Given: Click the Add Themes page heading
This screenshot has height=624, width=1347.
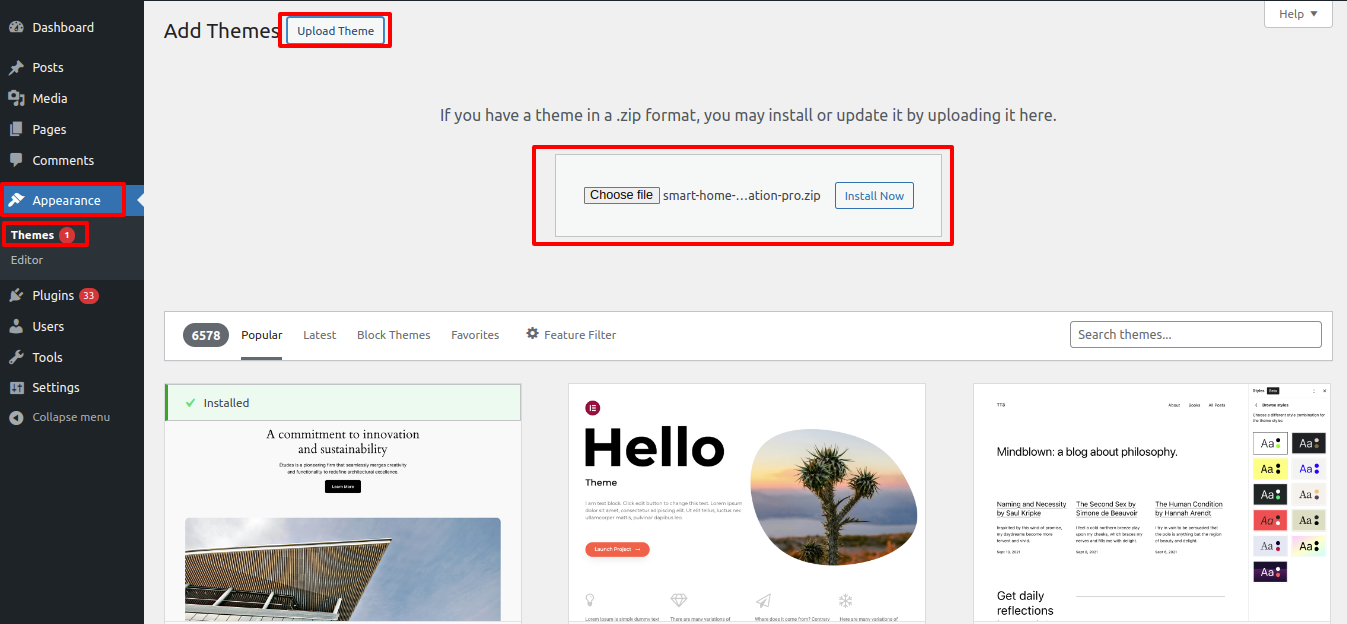Looking at the screenshot, I should coord(221,30).
